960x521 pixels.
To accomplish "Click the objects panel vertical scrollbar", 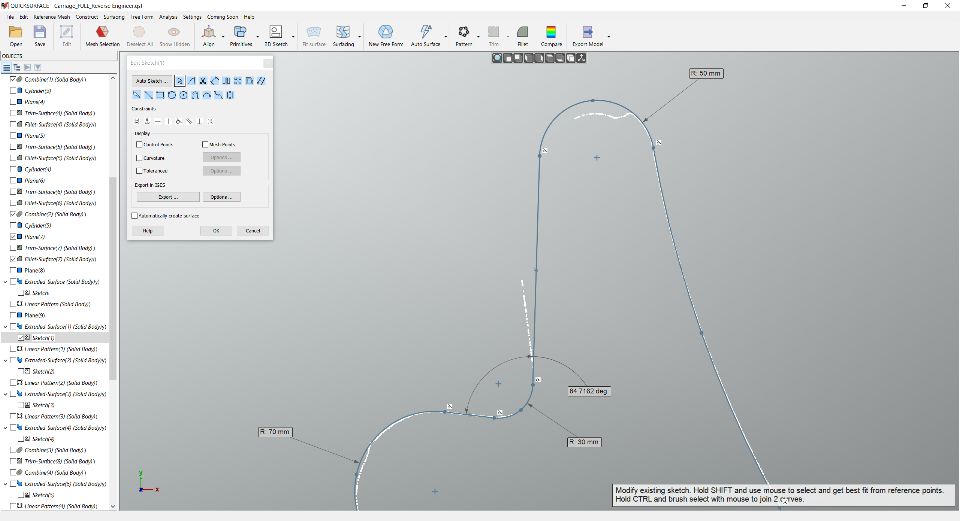I will (x=113, y=279).
